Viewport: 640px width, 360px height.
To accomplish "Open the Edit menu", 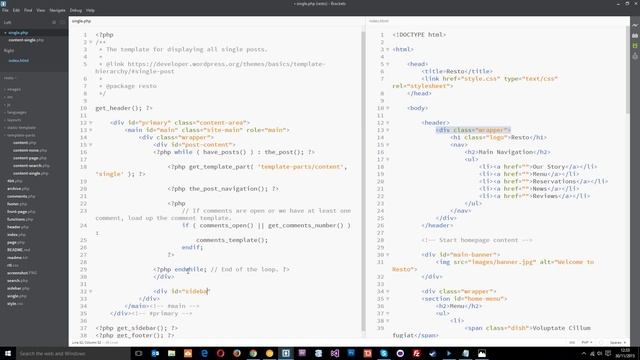I will click(16, 10).
